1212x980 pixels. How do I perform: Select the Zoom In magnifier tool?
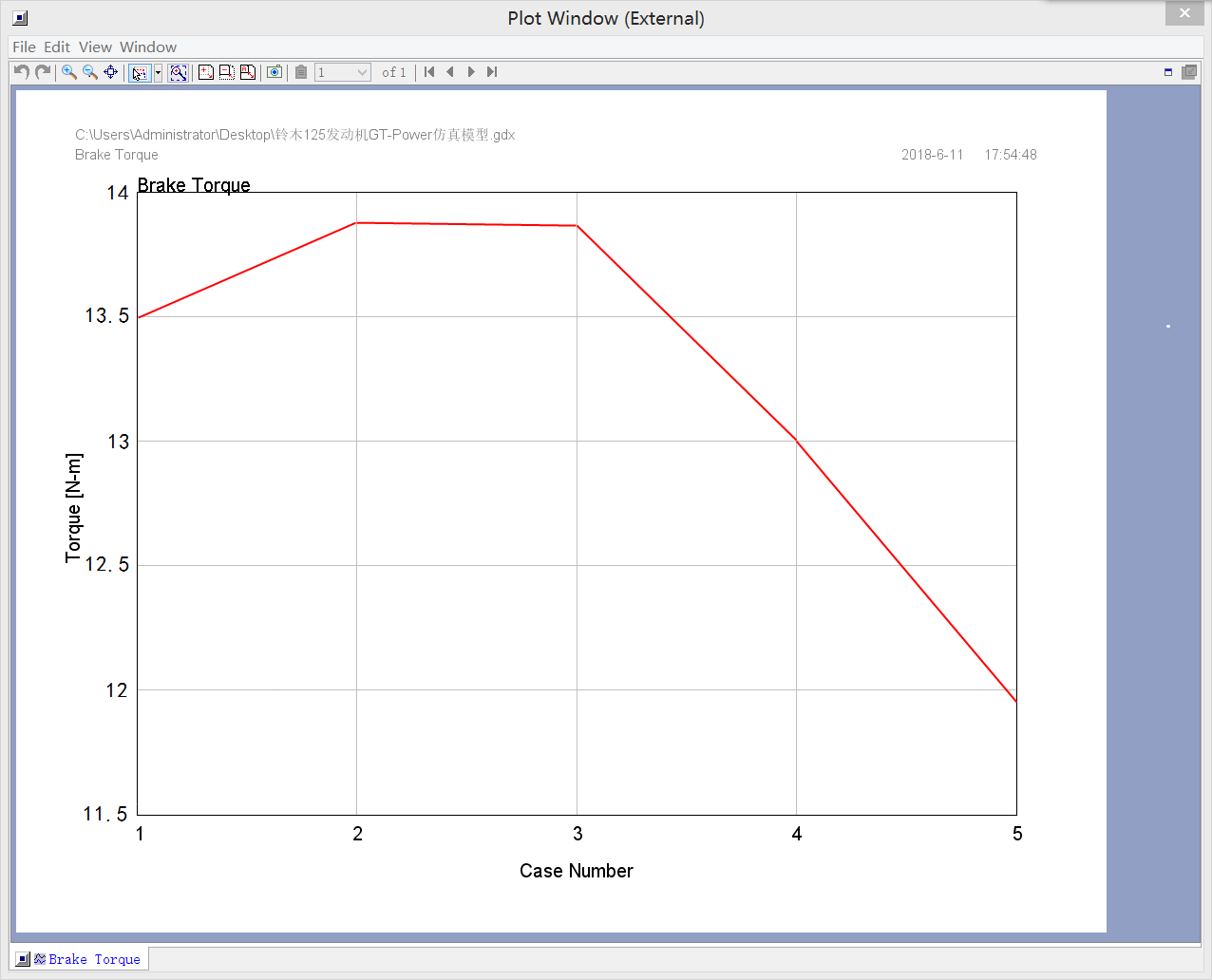pos(69,72)
